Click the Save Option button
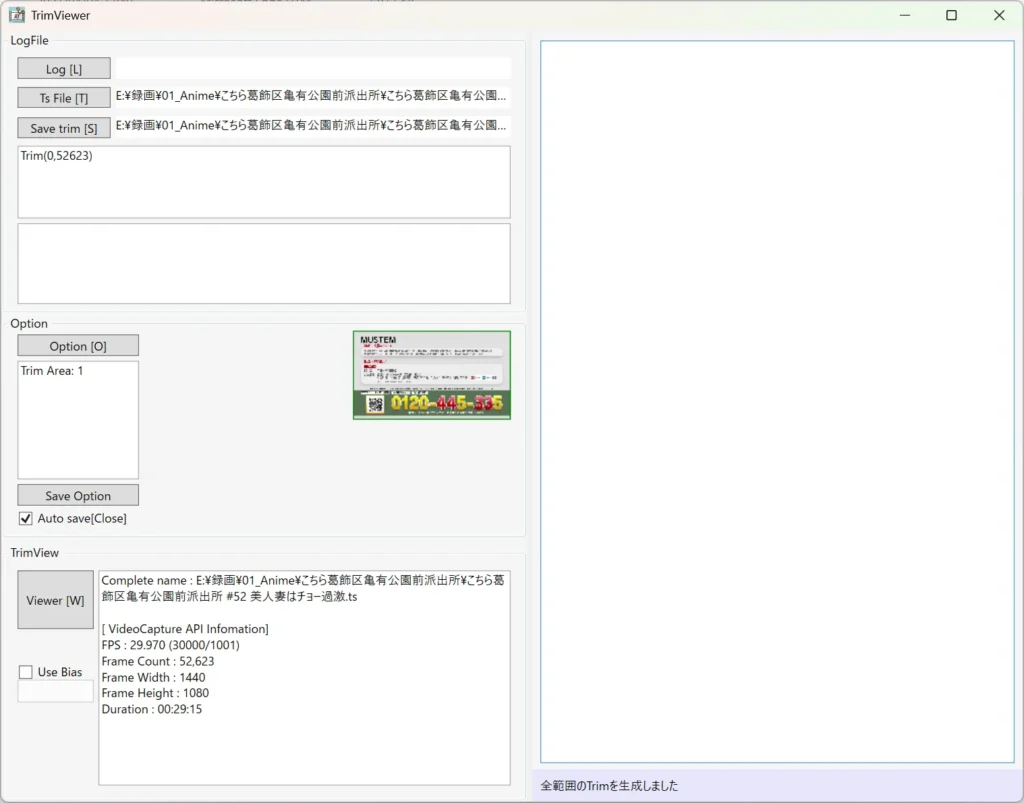Image resolution: width=1024 pixels, height=803 pixels. pos(78,496)
